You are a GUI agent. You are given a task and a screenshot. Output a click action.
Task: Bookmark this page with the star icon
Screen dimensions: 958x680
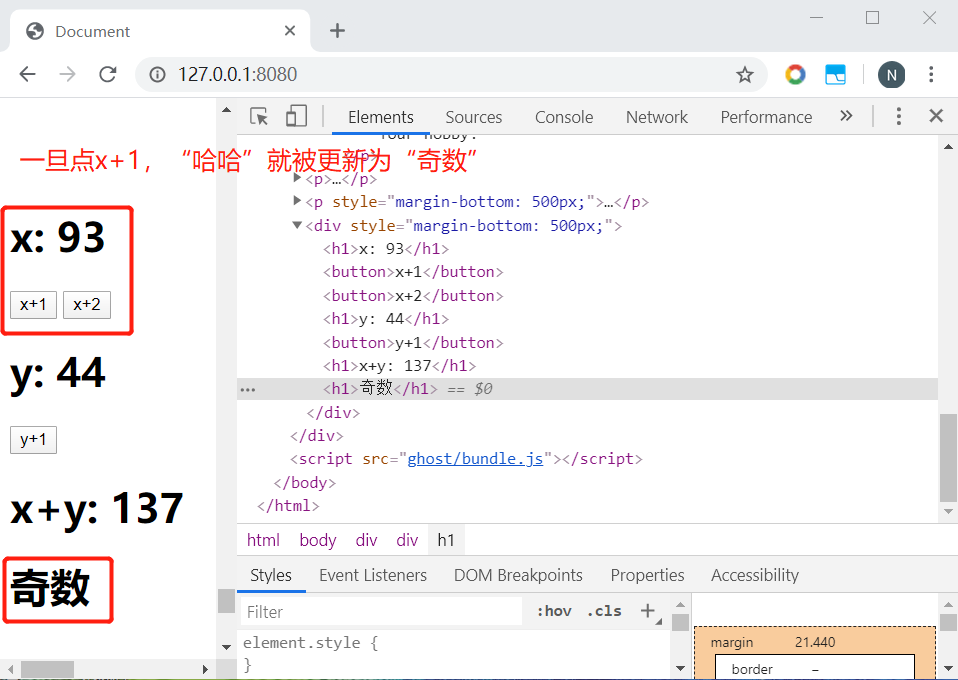tap(744, 75)
